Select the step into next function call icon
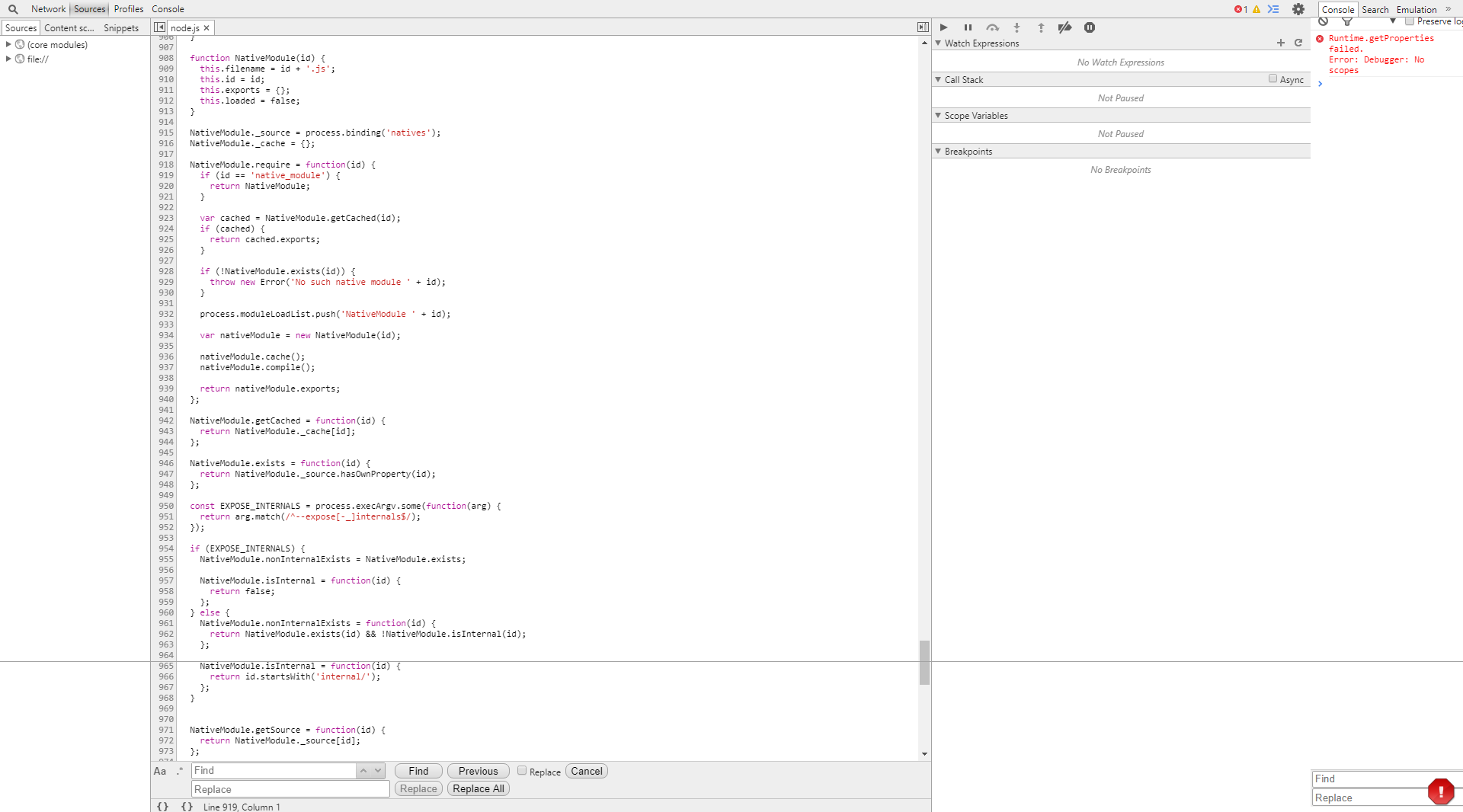Viewport: 1463px width, 812px height. tap(1016, 27)
